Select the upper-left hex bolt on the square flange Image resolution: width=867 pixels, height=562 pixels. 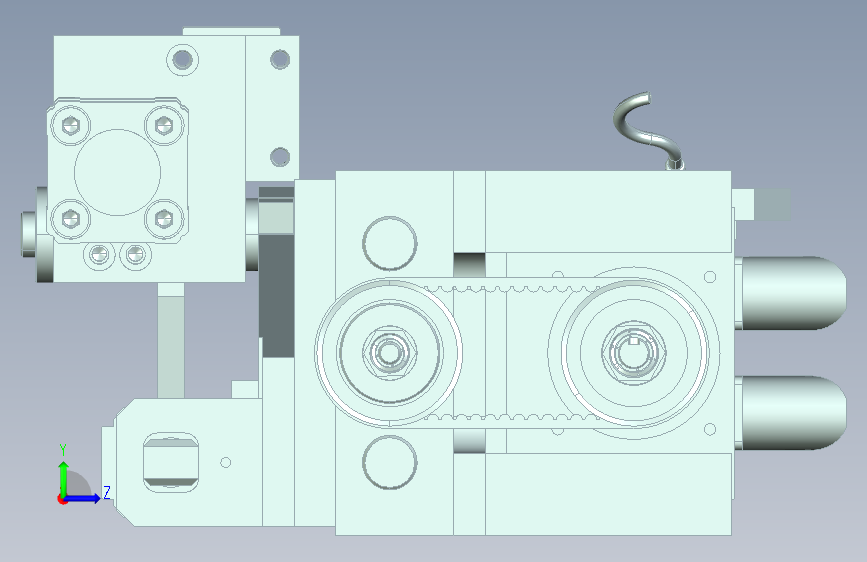point(70,126)
